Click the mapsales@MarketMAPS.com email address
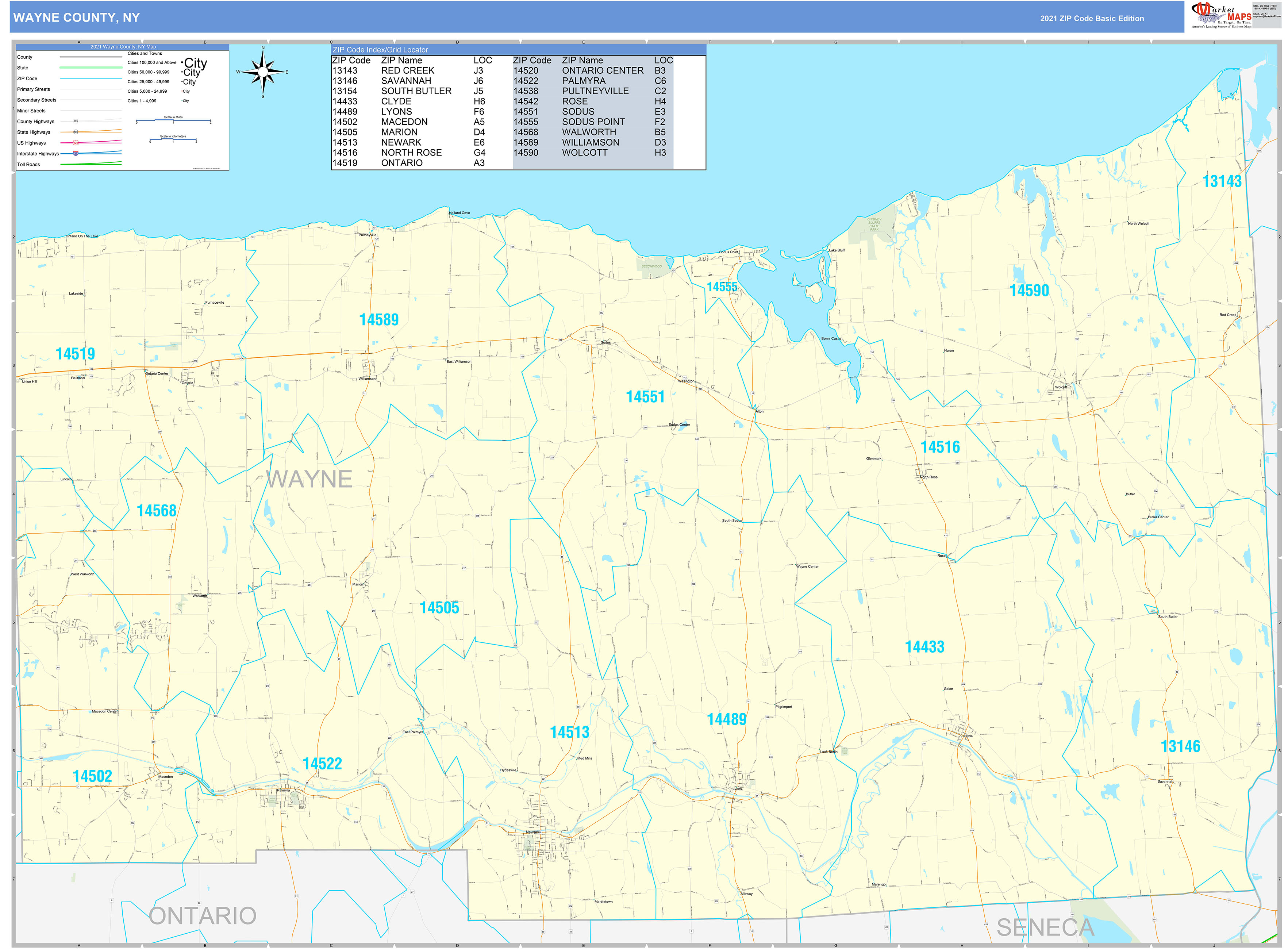The width and height of the screenshot is (1288, 949). click(x=1268, y=17)
